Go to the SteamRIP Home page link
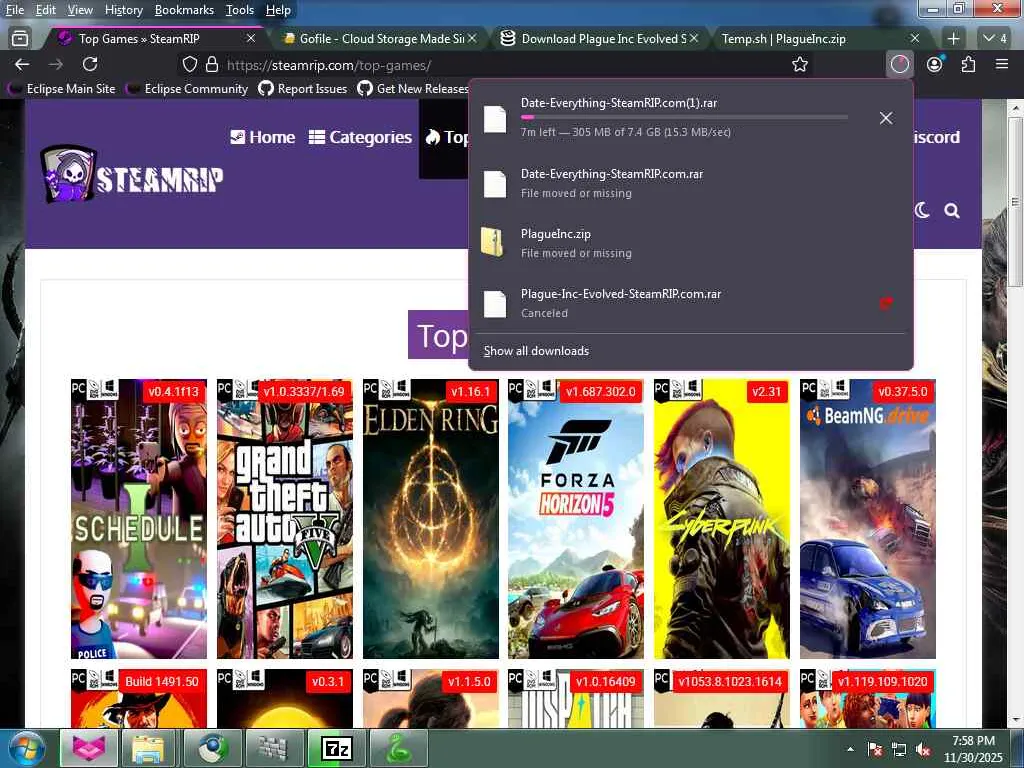Screen dimensions: 1024x768 click(263, 137)
